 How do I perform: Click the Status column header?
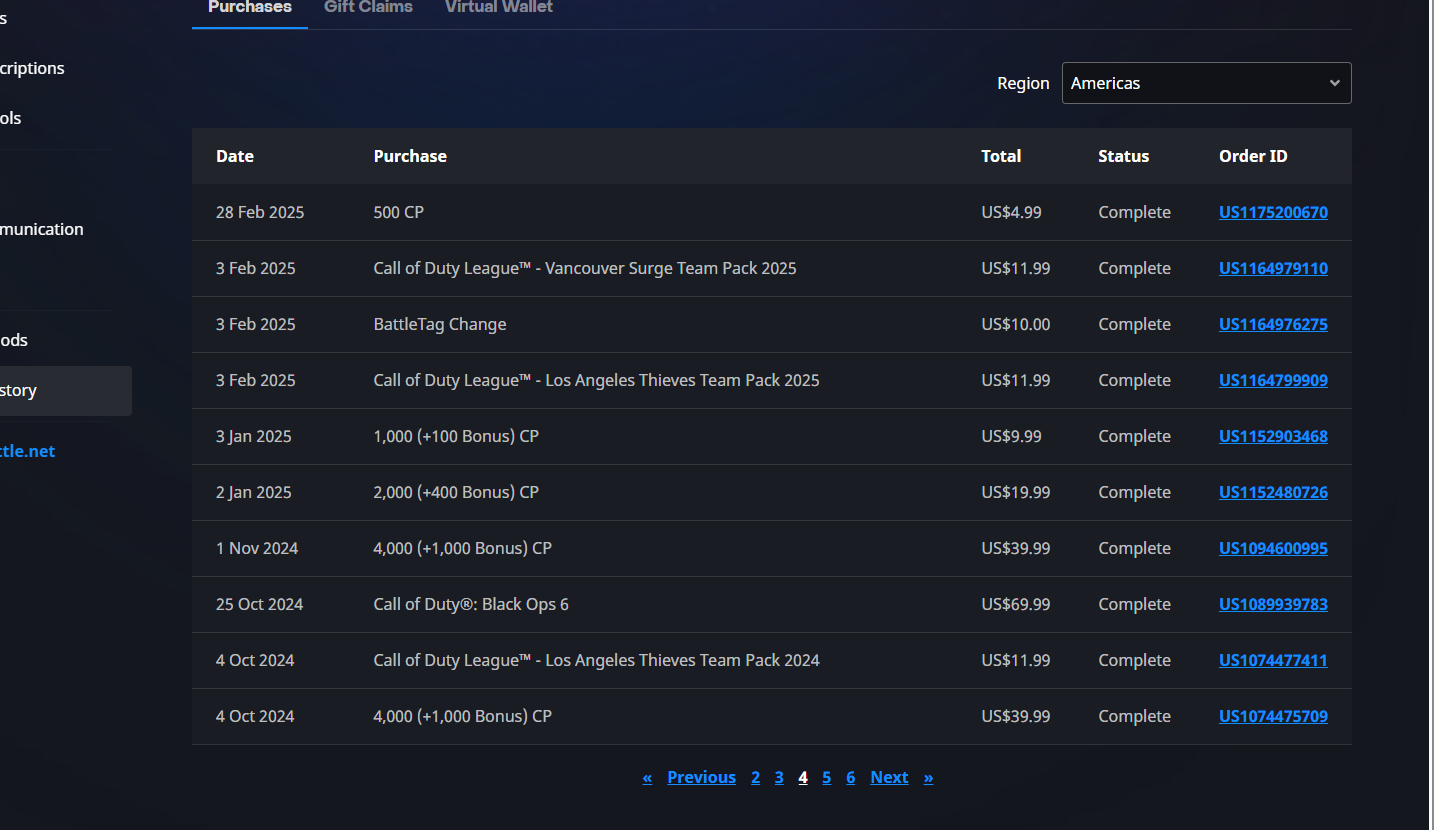[1123, 156]
